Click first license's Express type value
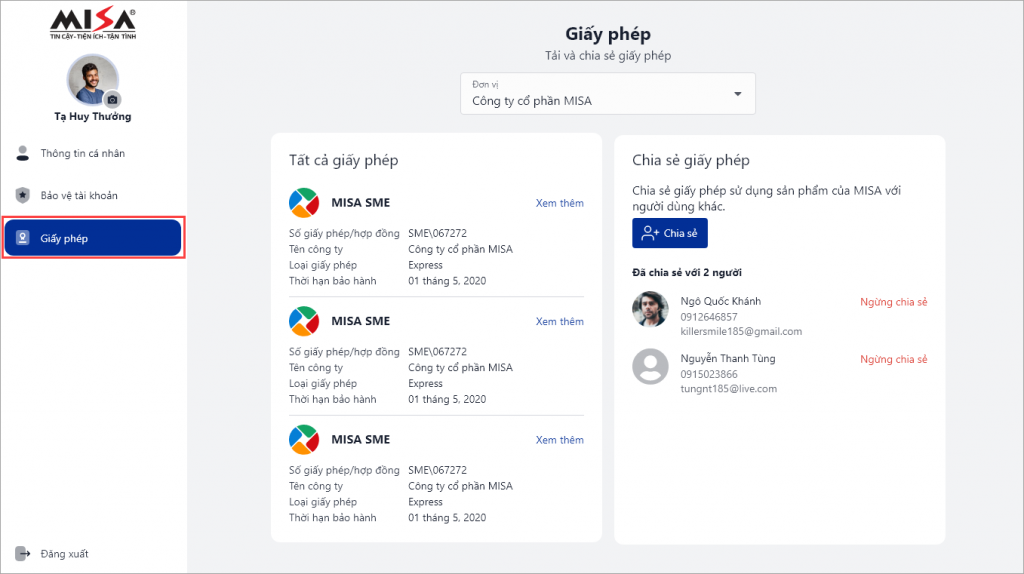This screenshot has height=574, width=1024. (425, 265)
